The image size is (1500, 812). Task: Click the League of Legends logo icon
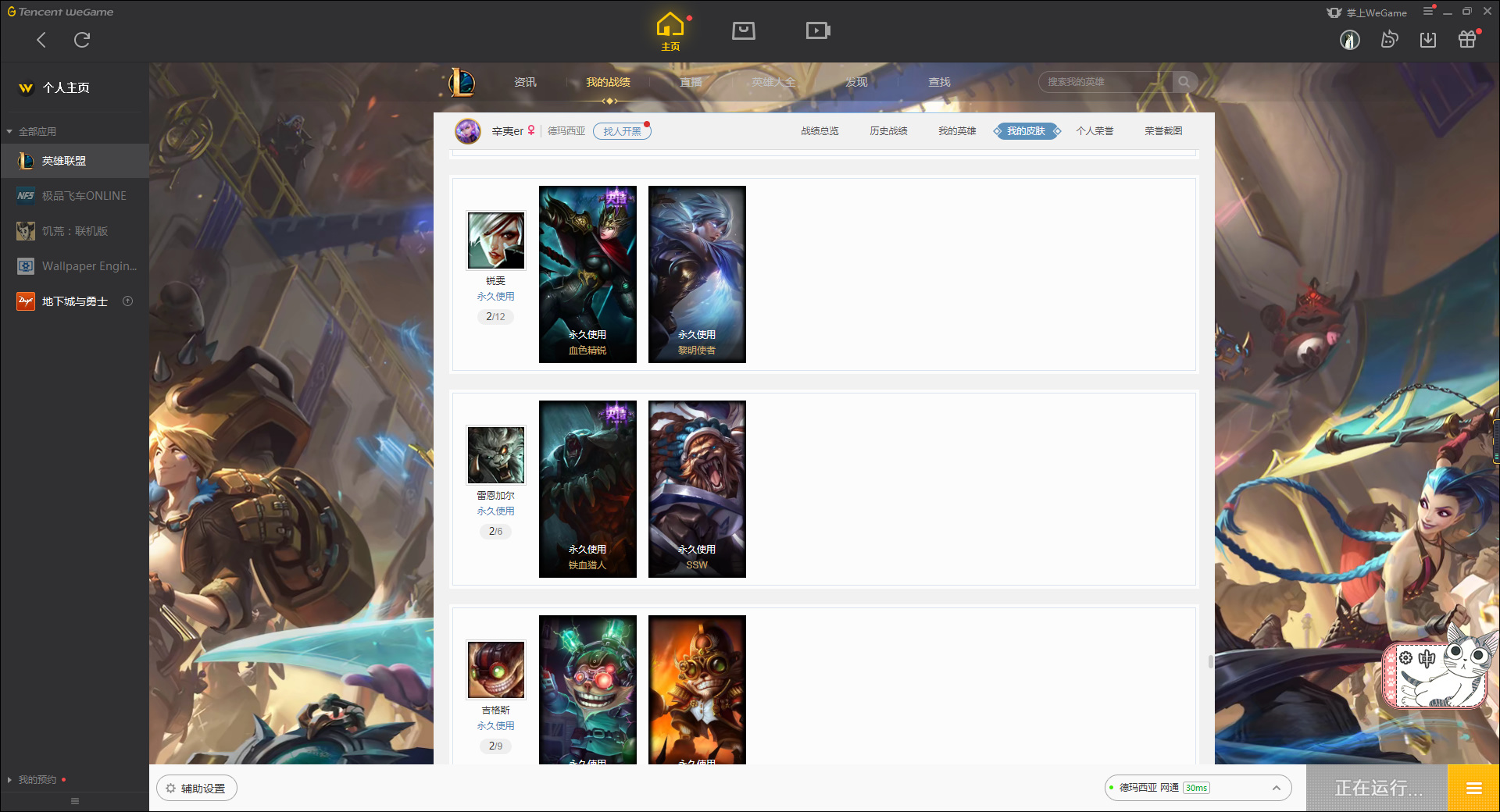pyautogui.click(x=462, y=82)
